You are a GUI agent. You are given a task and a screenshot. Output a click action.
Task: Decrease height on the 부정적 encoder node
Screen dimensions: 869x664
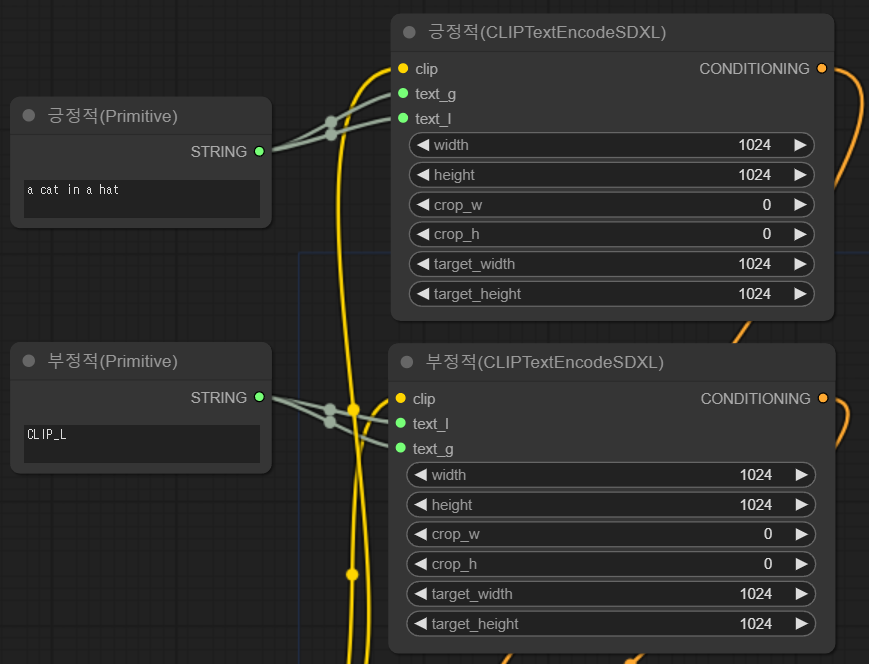pos(421,504)
